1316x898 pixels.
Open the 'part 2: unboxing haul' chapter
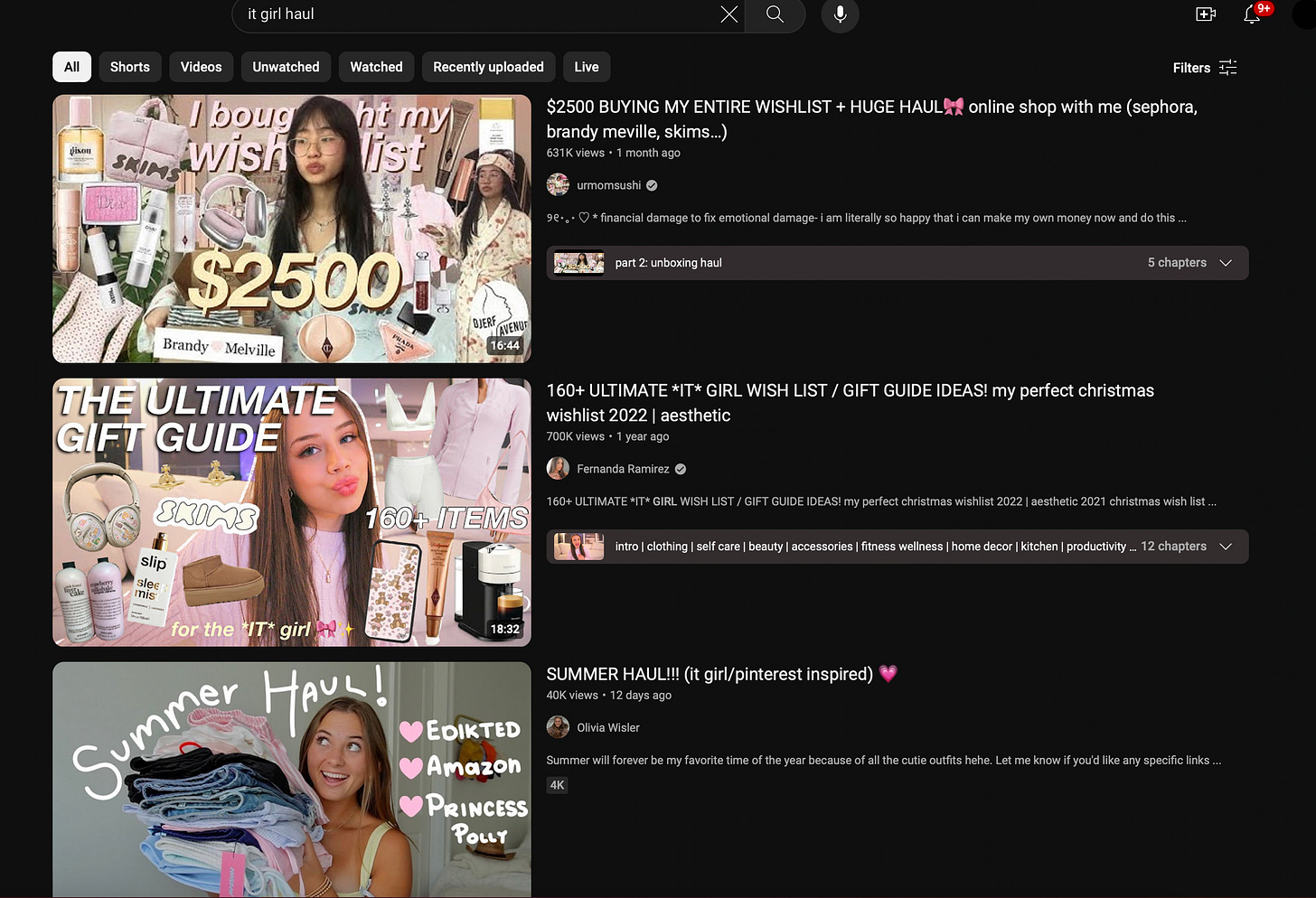[x=668, y=263]
